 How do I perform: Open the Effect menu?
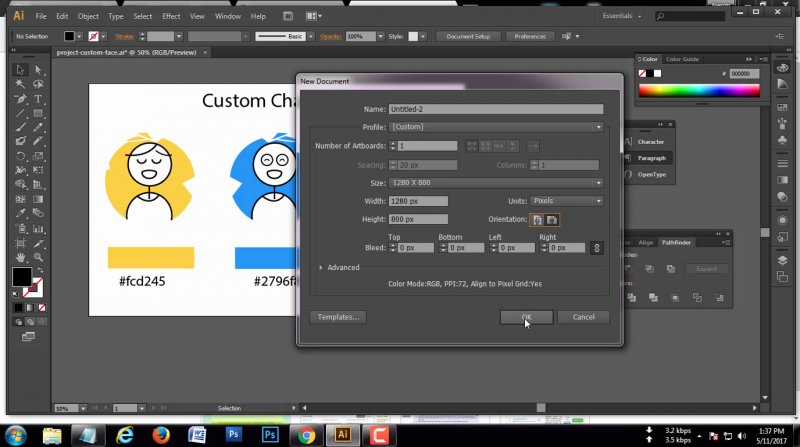[171, 17]
